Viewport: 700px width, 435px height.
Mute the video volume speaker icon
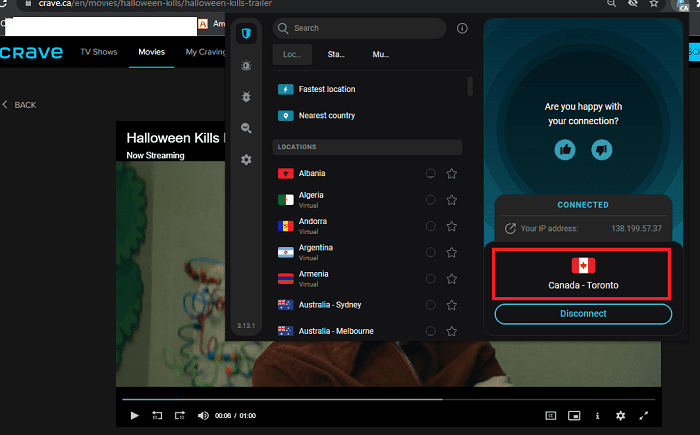tap(203, 415)
